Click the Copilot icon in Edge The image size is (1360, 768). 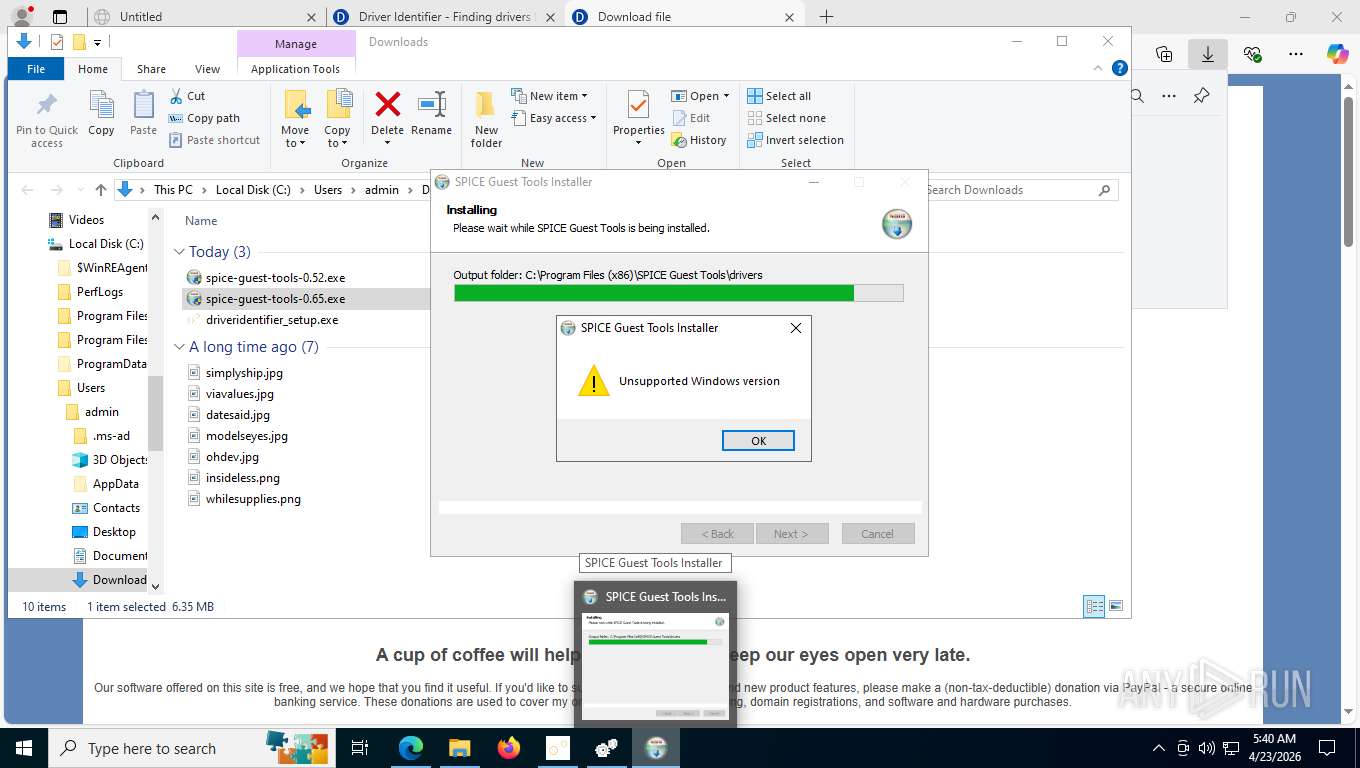tap(1337, 54)
